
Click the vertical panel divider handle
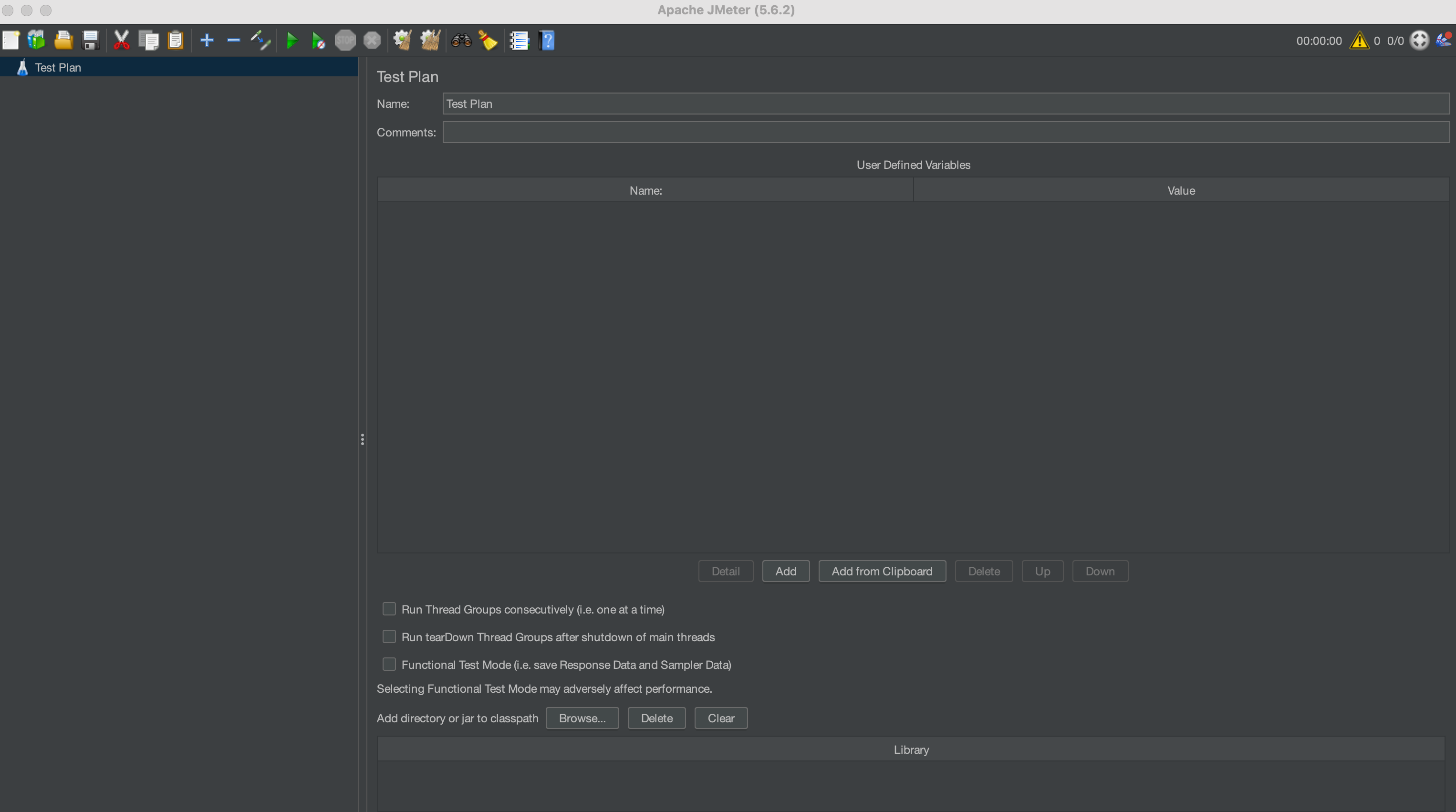[x=362, y=439]
